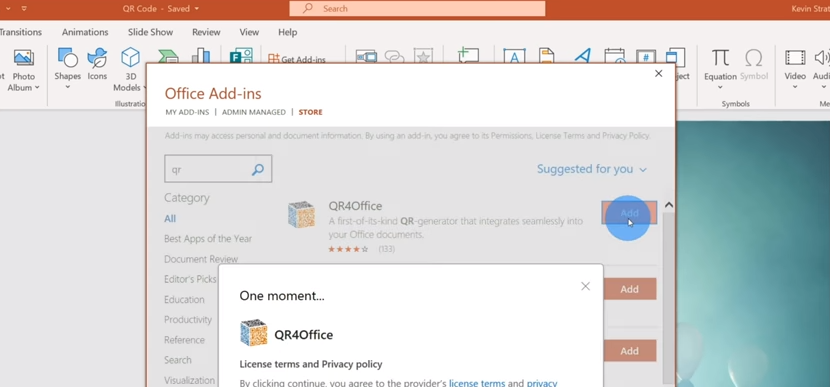Click results scrollbar up arrow
This screenshot has width=830, height=387.
coord(669,205)
